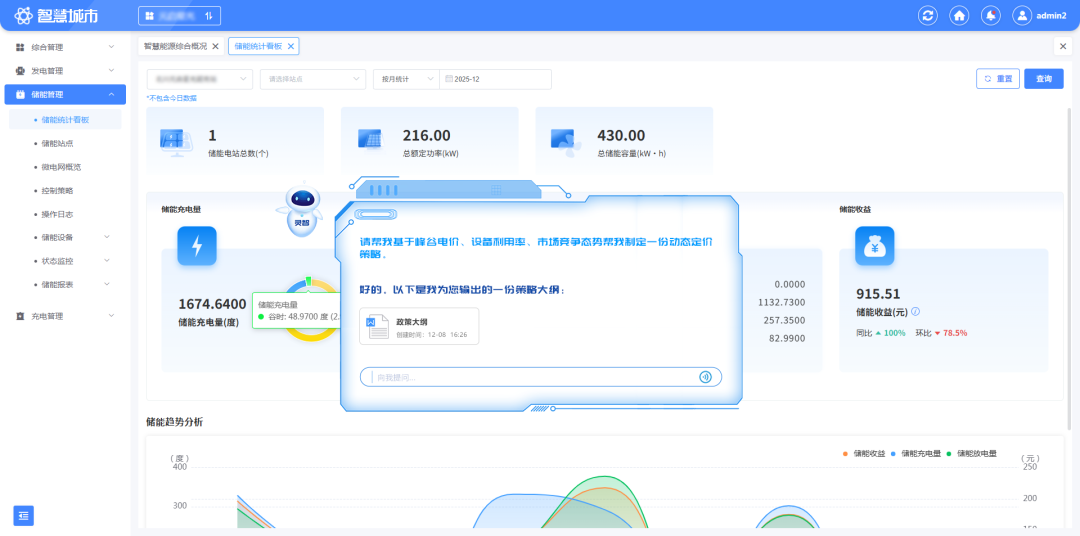Collapse the sidebar with the bottom-left icon
This screenshot has width=1080, height=536.
23,515
